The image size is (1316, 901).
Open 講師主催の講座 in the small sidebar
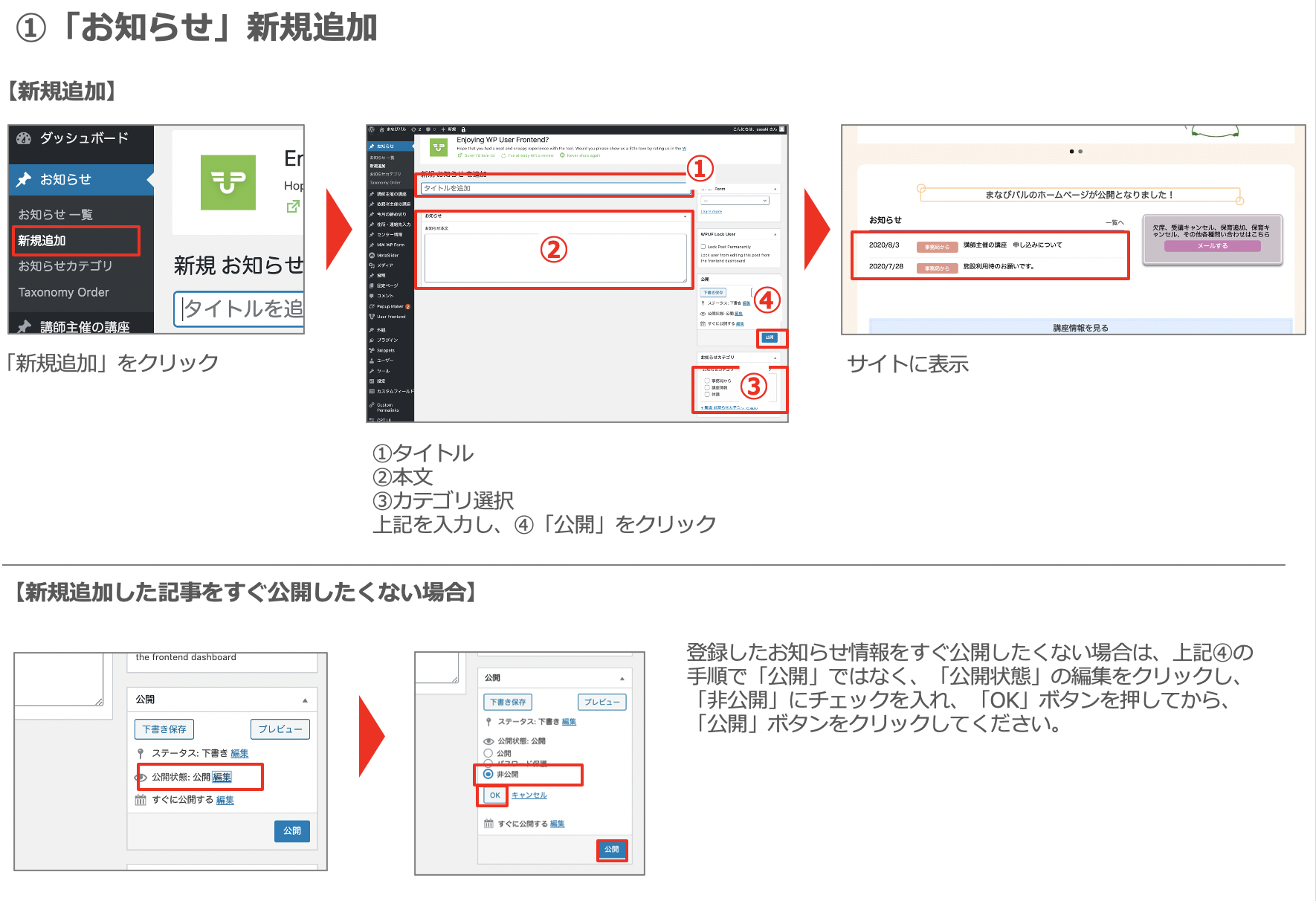391,194
